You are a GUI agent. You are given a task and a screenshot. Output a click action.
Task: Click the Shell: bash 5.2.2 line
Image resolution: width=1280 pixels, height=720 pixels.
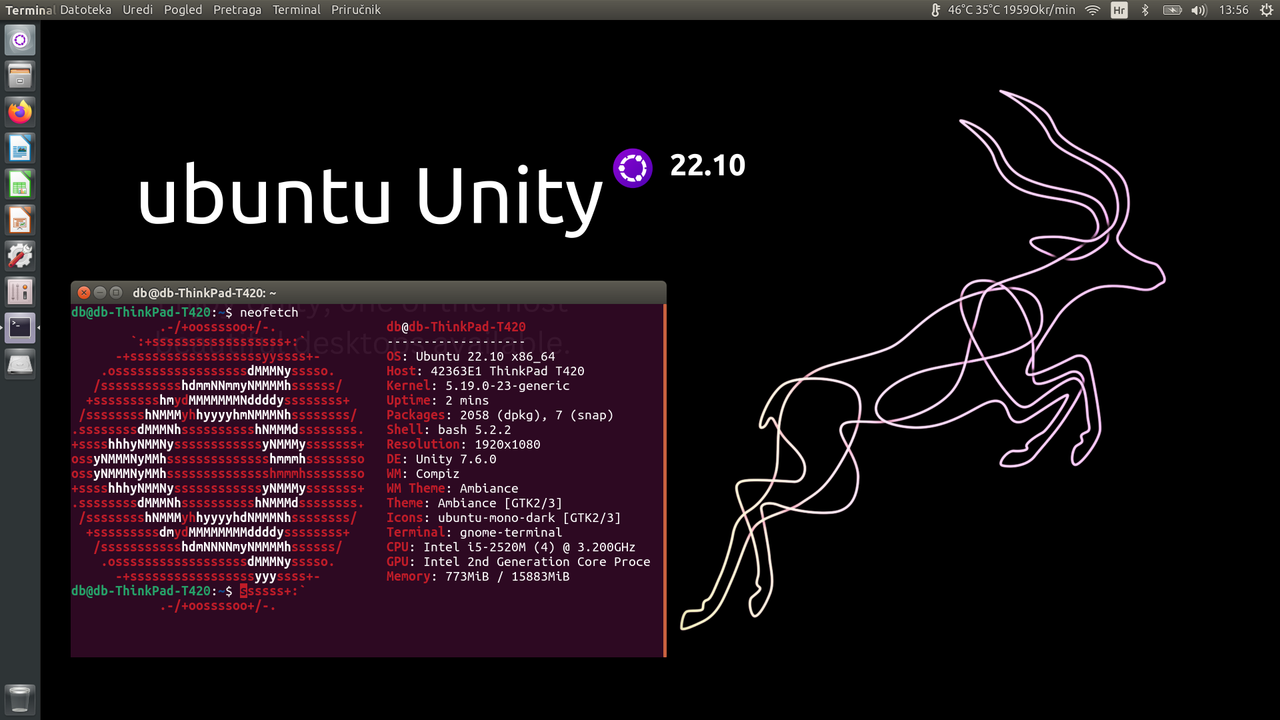449,430
